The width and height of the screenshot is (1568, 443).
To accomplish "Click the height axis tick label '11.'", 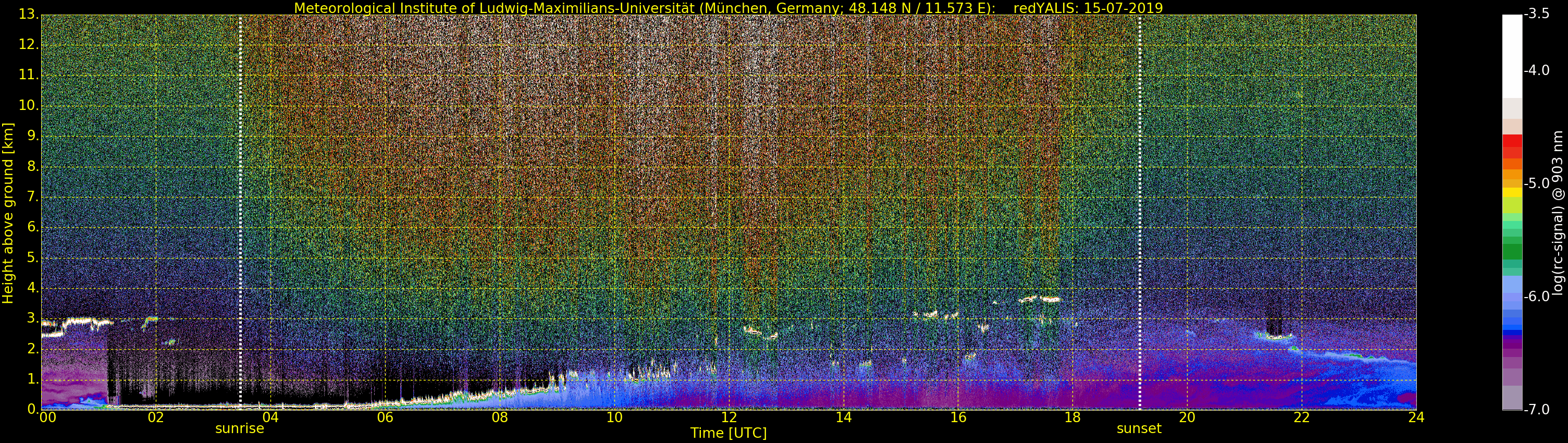I will pyautogui.click(x=29, y=75).
